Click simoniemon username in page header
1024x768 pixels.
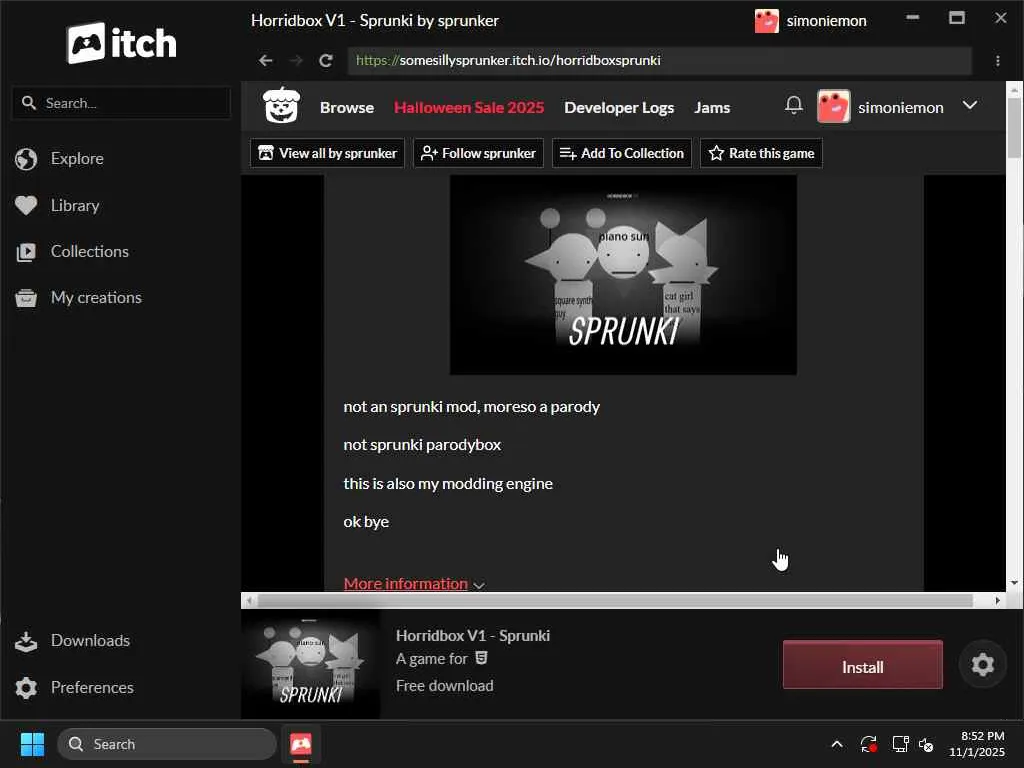901,108
